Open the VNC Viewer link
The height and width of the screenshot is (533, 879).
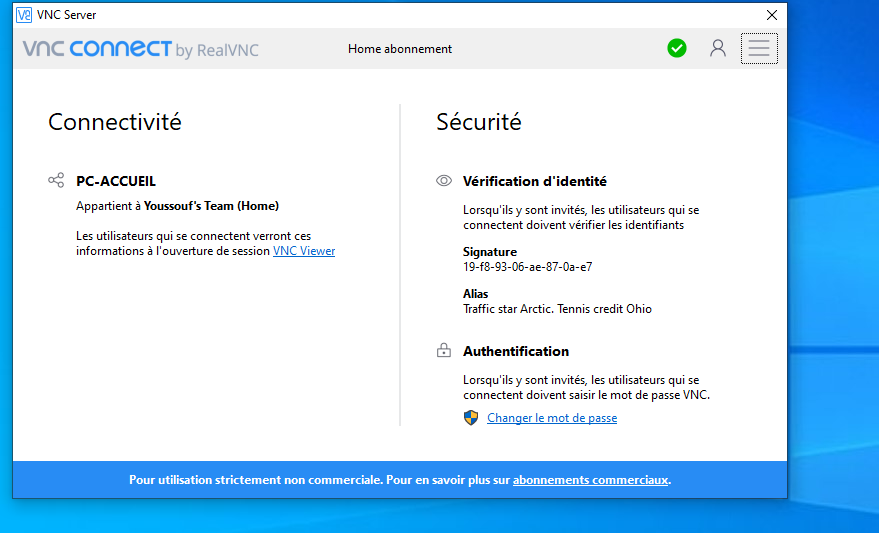[x=304, y=251]
